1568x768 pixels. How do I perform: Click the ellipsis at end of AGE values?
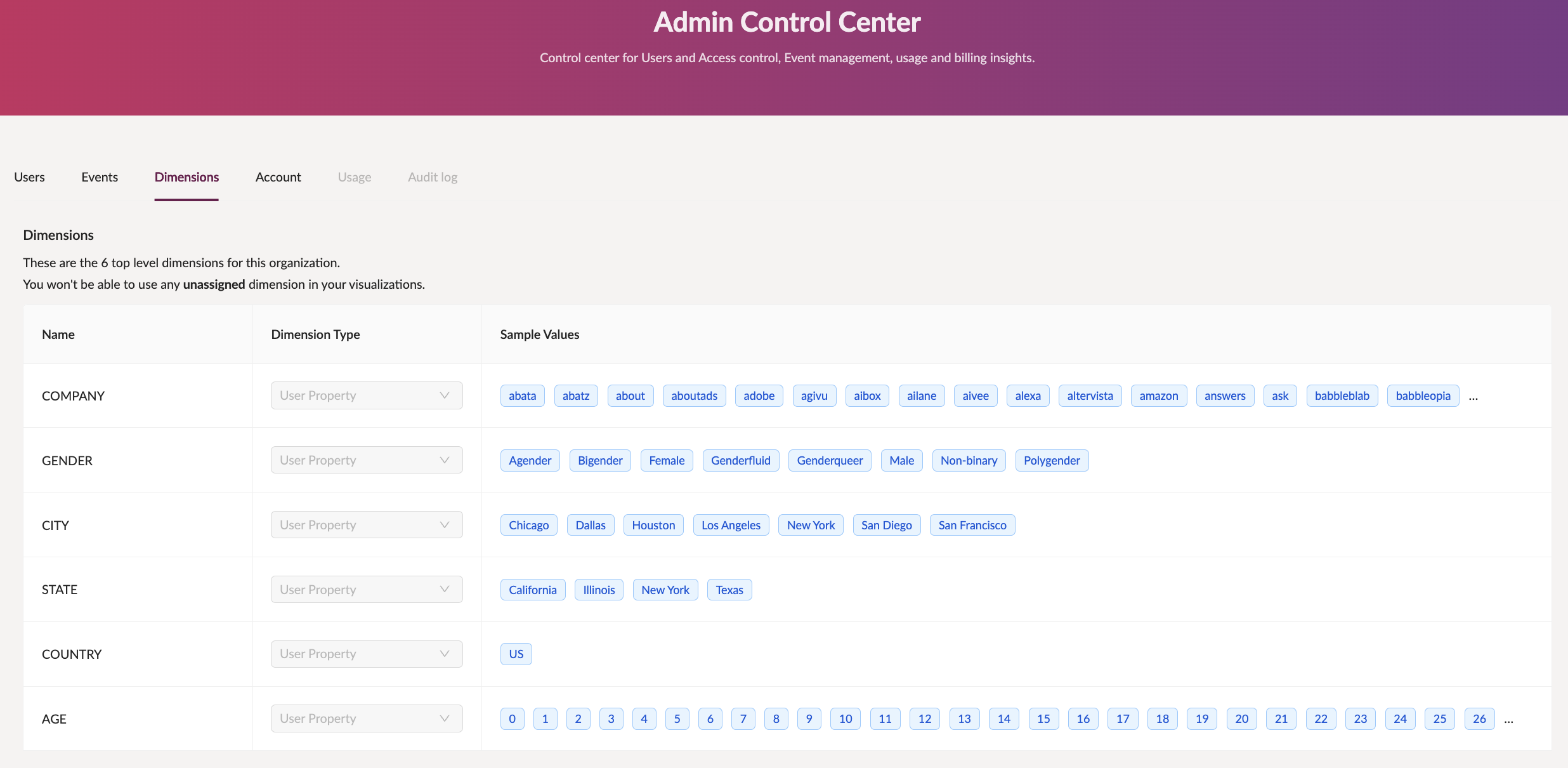(x=1508, y=720)
